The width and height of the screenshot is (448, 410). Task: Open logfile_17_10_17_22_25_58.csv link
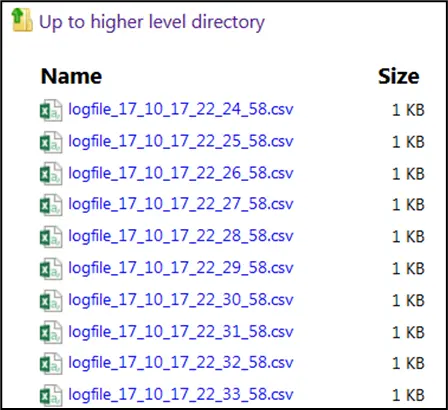click(181, 141)
